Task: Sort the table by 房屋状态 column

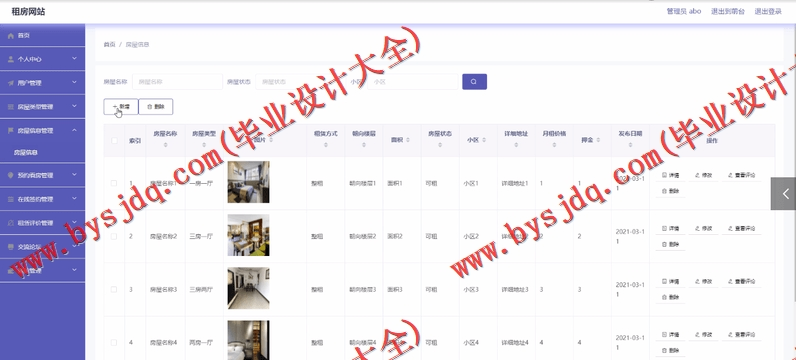Action: click(x=440, y=145)
